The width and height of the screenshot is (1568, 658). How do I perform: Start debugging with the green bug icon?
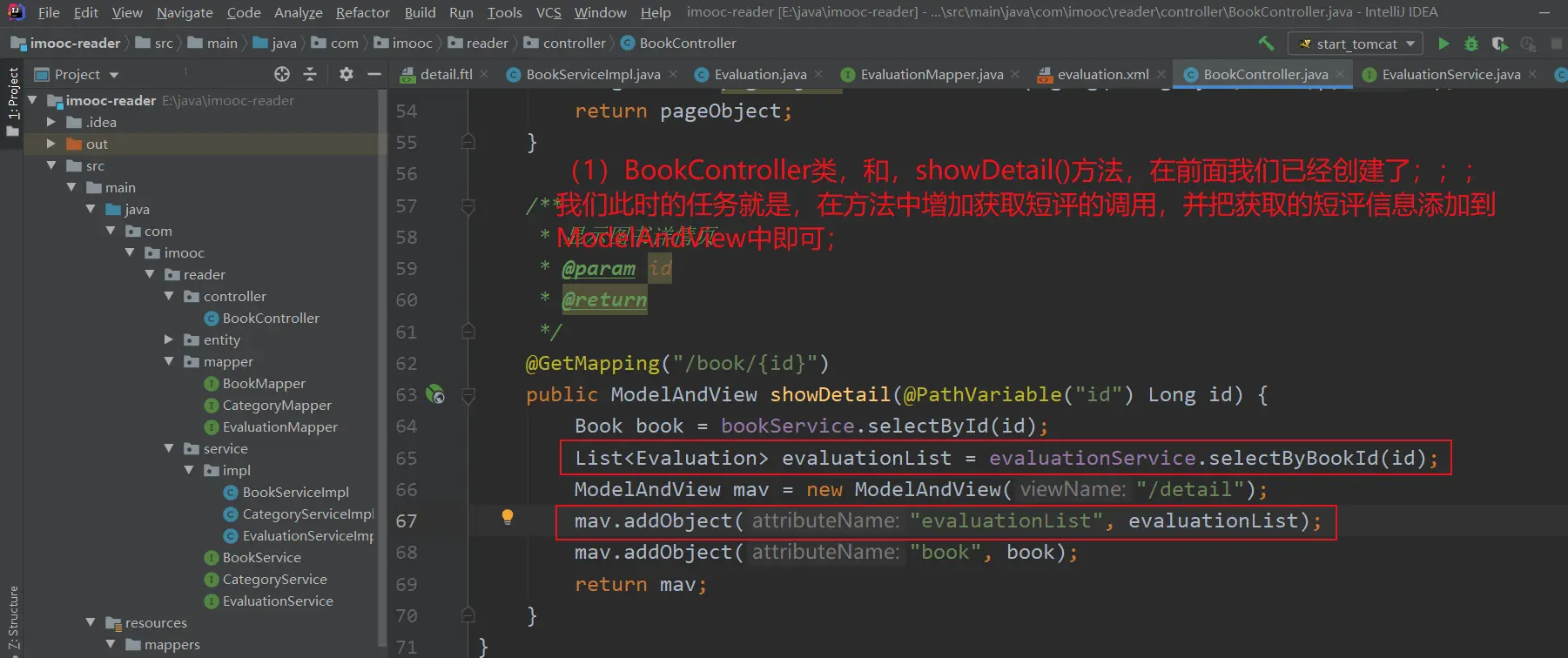coord(1471,44)
